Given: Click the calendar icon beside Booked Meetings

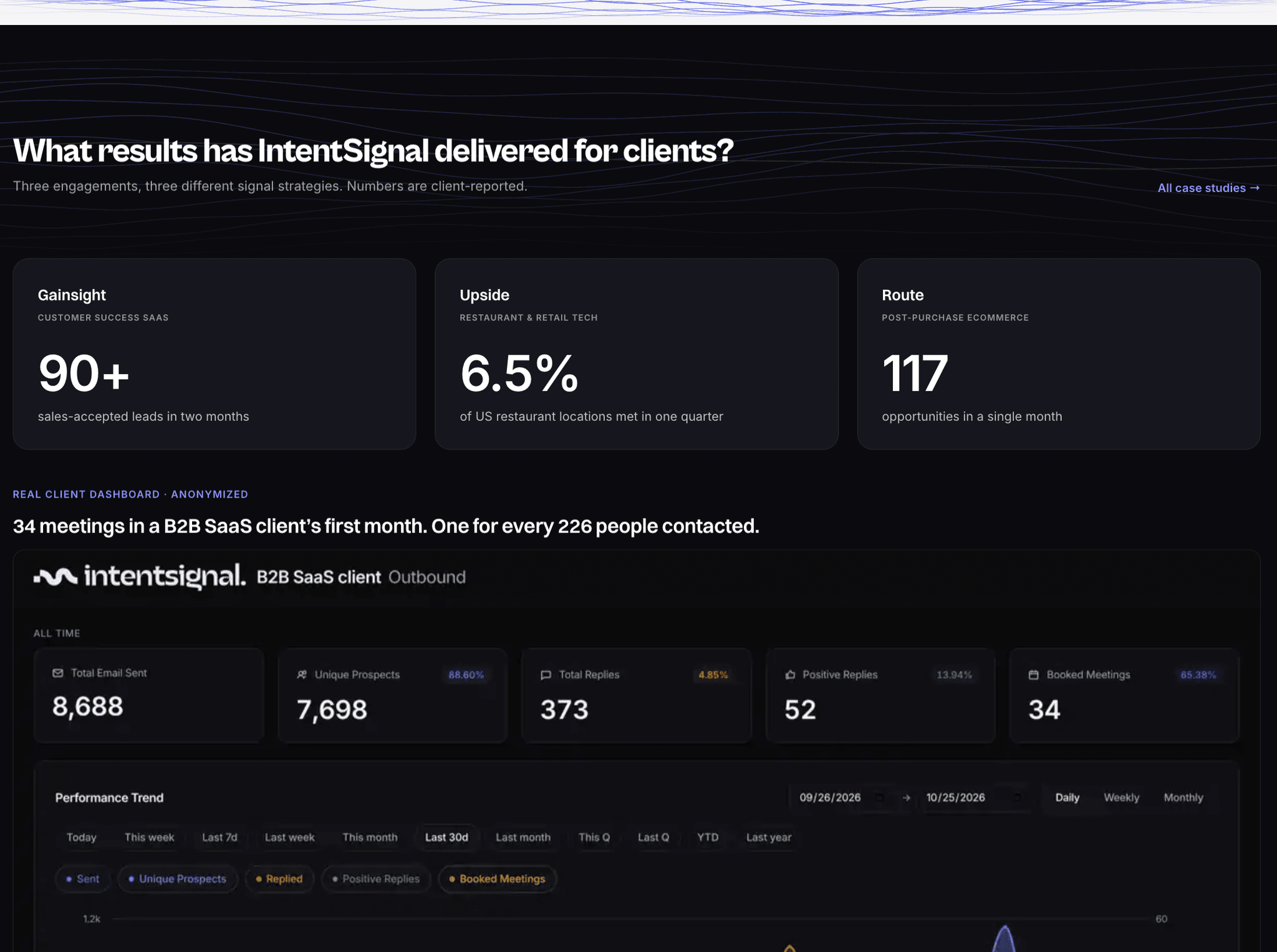Looking at the screenshot, I should coord(1033,675).
